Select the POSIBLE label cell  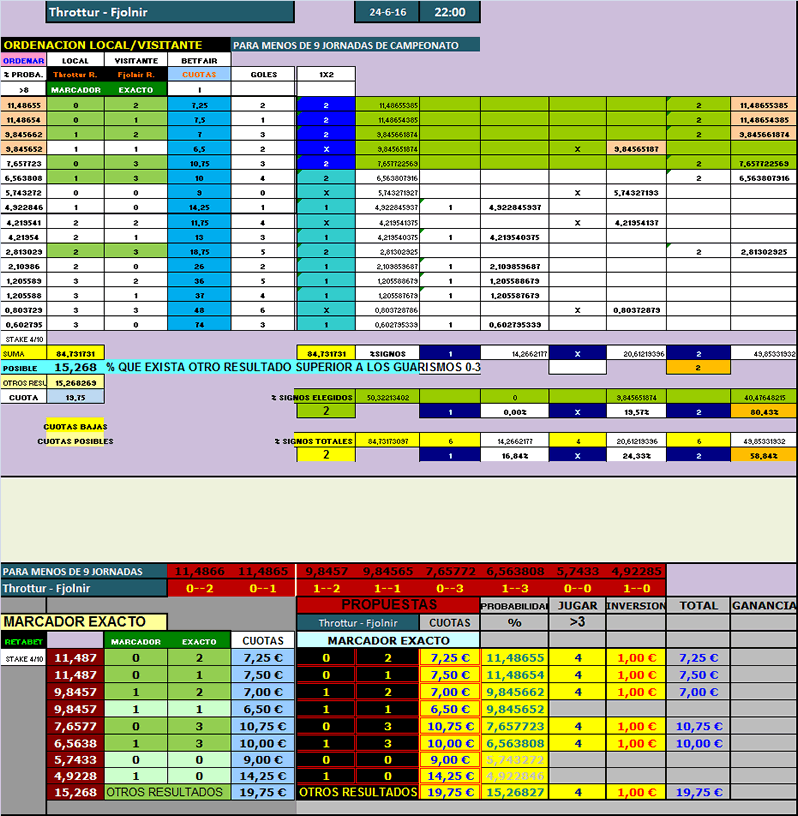23,368
